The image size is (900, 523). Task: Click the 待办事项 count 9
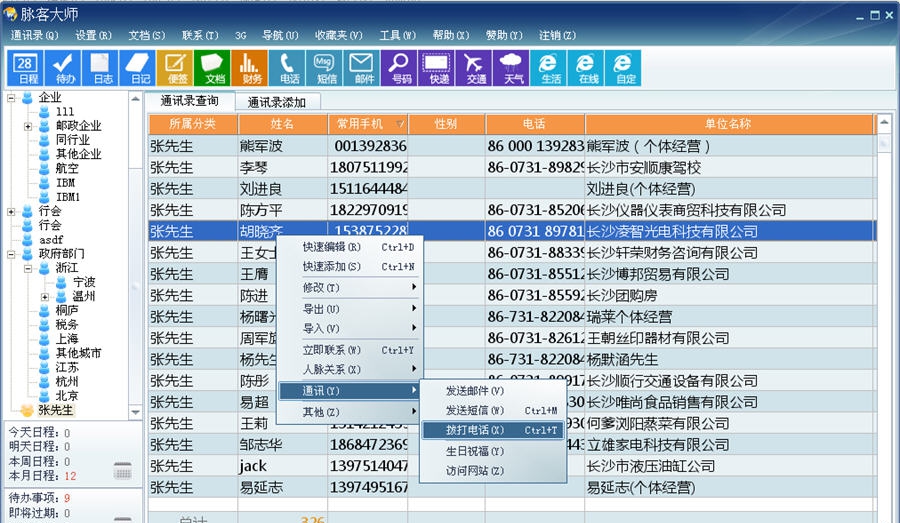tap(67, 498)
